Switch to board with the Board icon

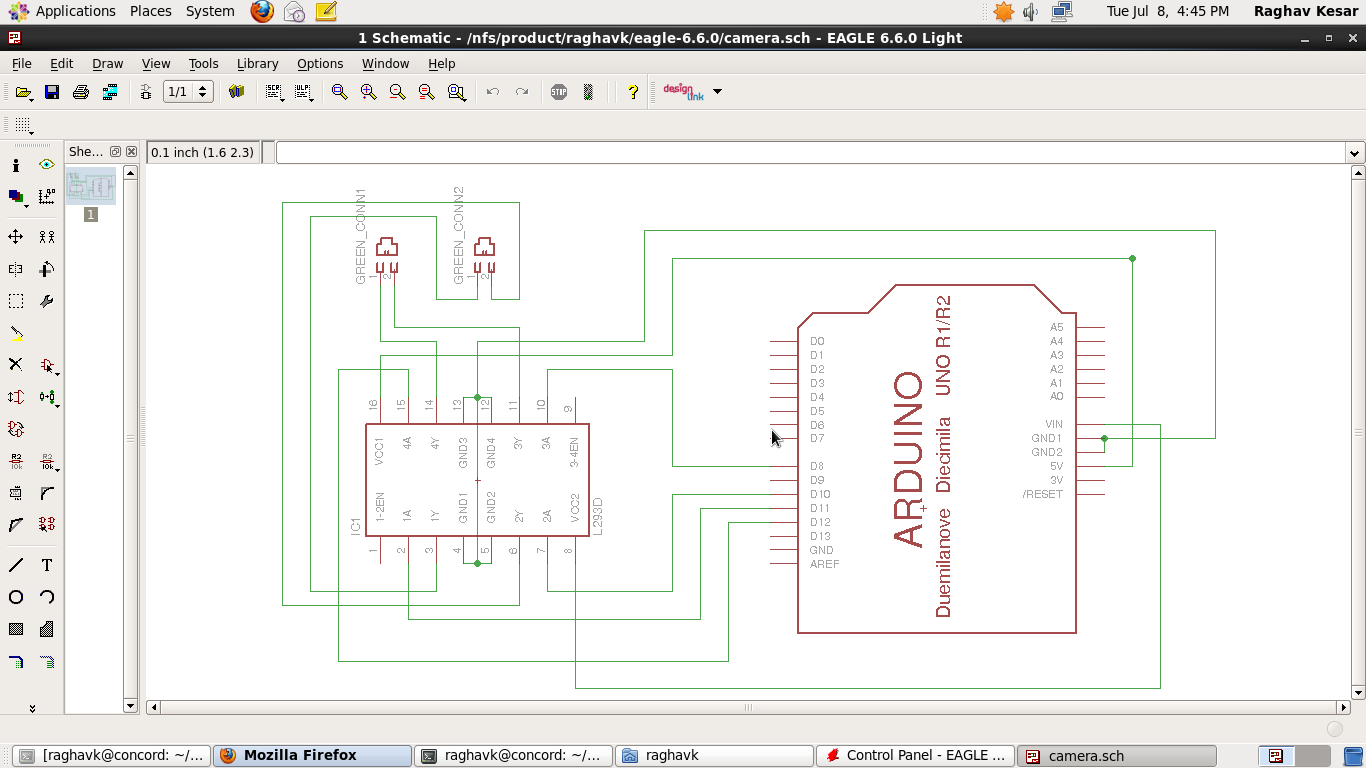tap(146, 92)
